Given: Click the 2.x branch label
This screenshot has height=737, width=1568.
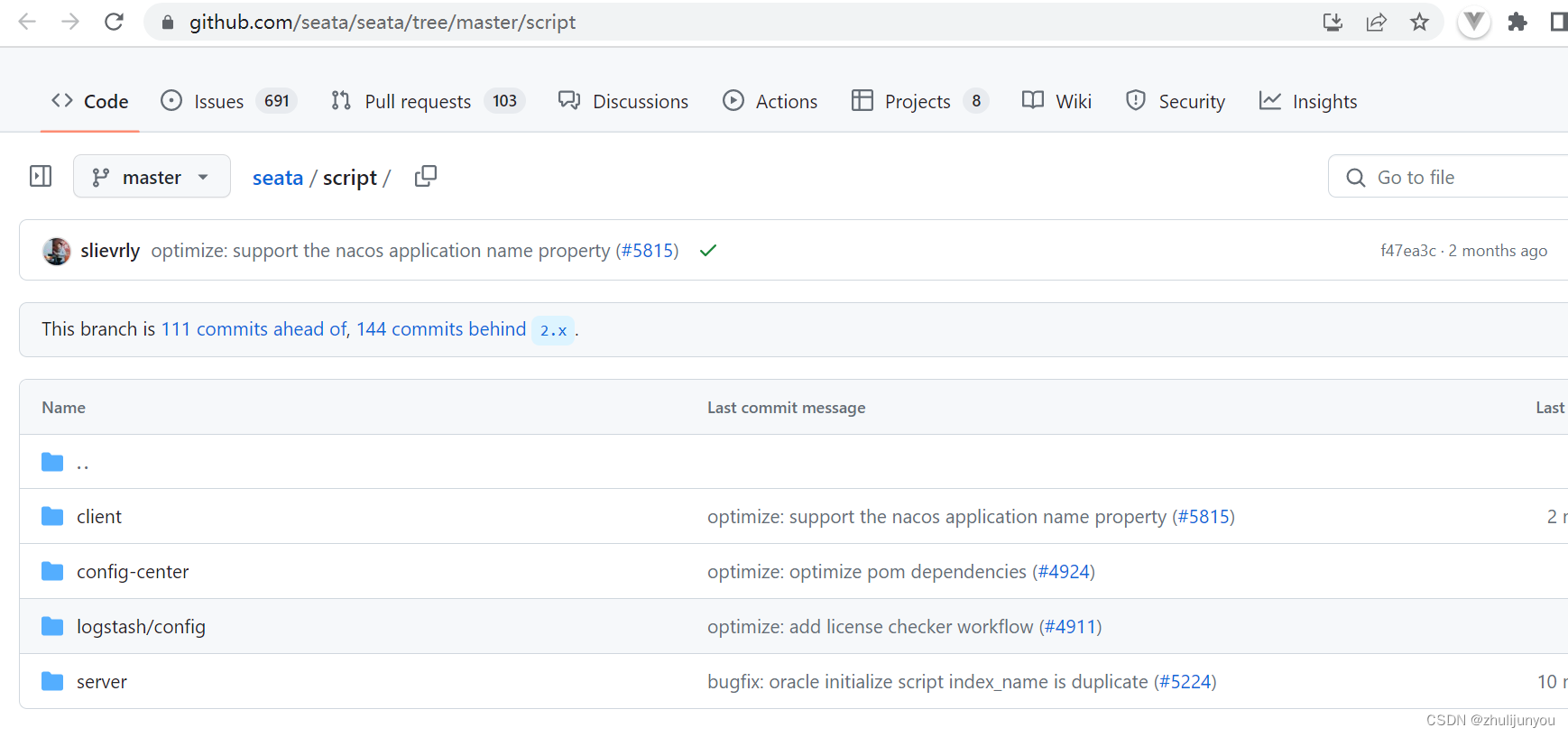Looking at the screenshot, I should pos(553,330).
